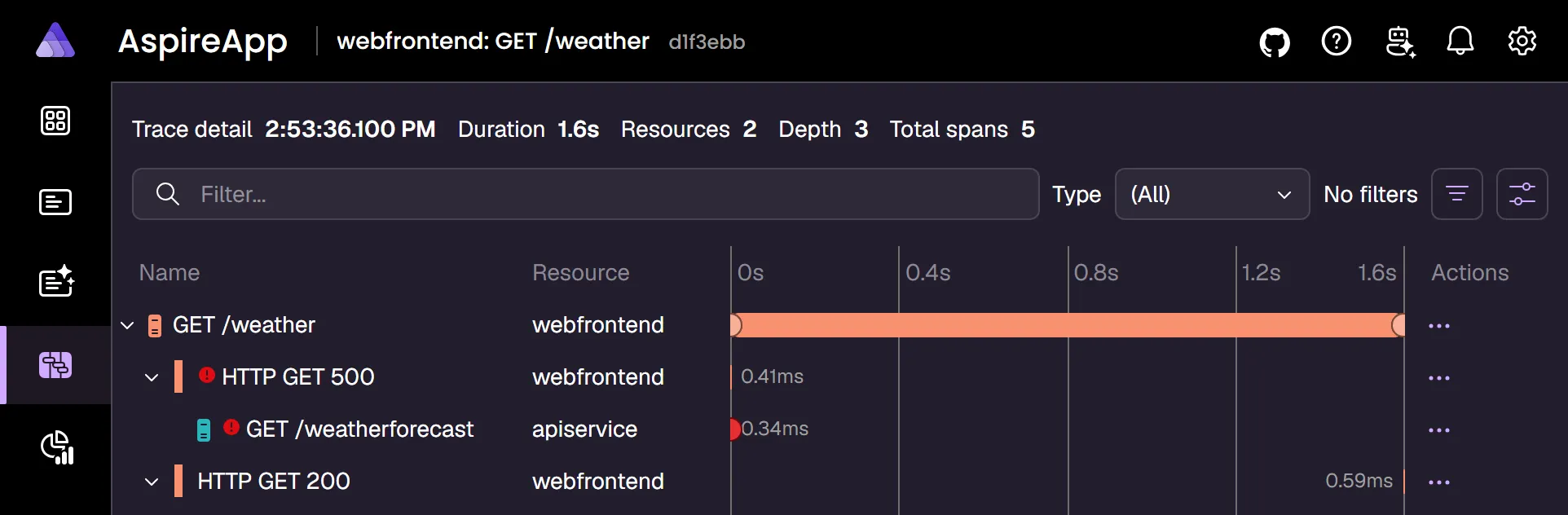The image size is (1568, 515).
Task: Click the search magnifier icon in filter box
Action: coord(167,194)
